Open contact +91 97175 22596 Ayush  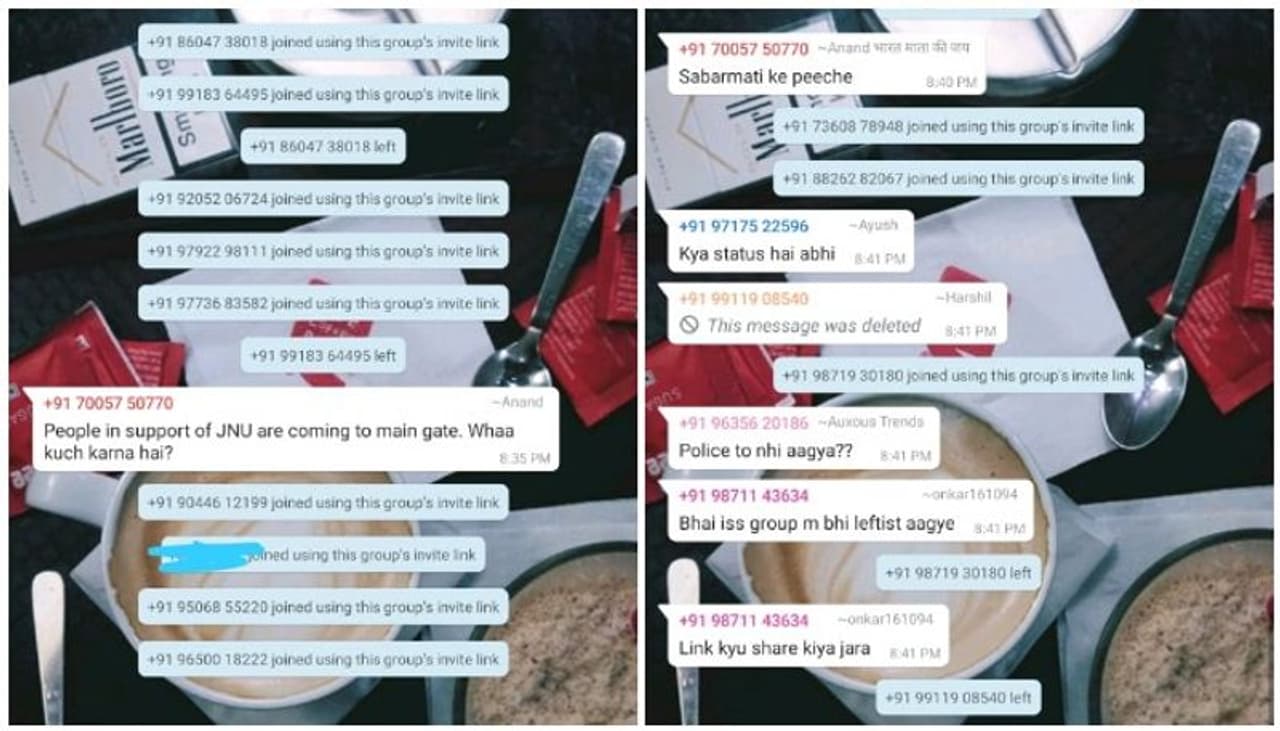pos(743,226)
